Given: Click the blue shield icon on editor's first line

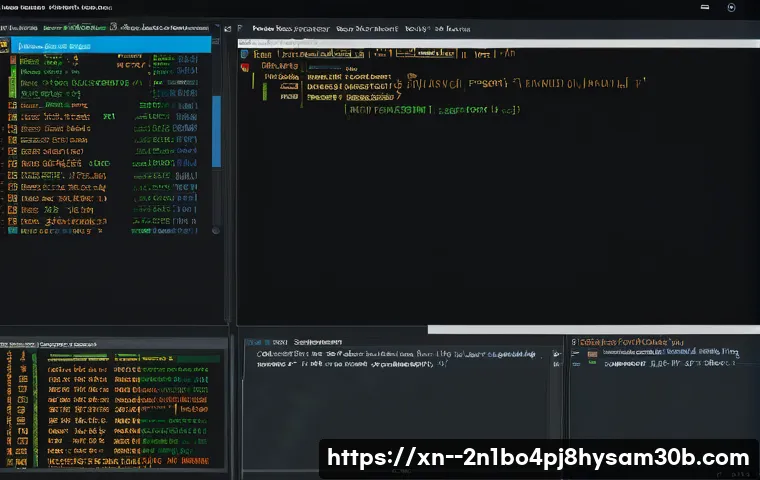Looking at the screenshot, I should click(245, 54).
